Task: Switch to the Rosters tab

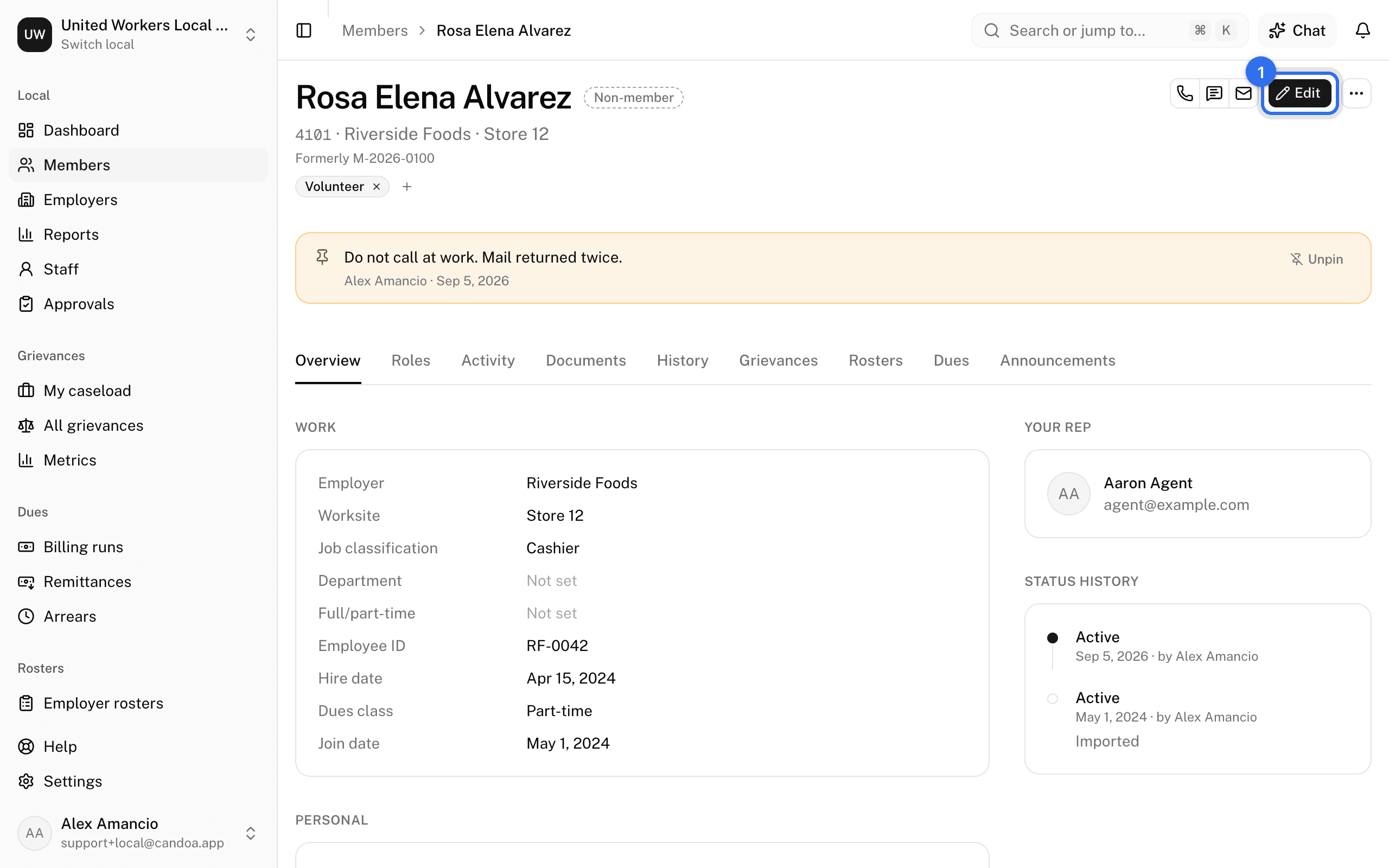Action: click(875, 361)
